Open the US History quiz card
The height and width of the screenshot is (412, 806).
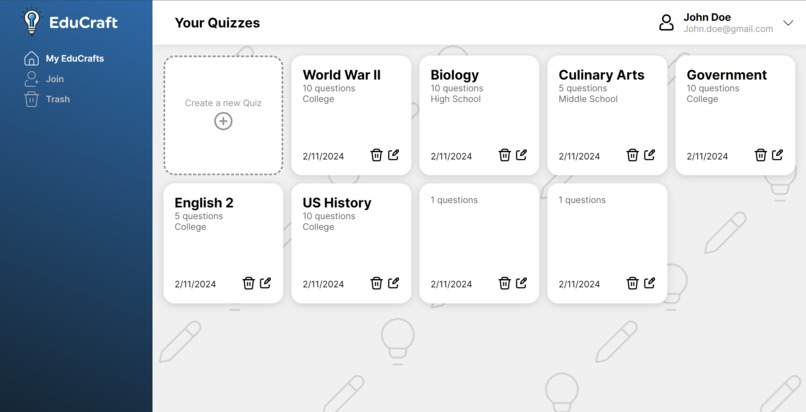point(351,244)
